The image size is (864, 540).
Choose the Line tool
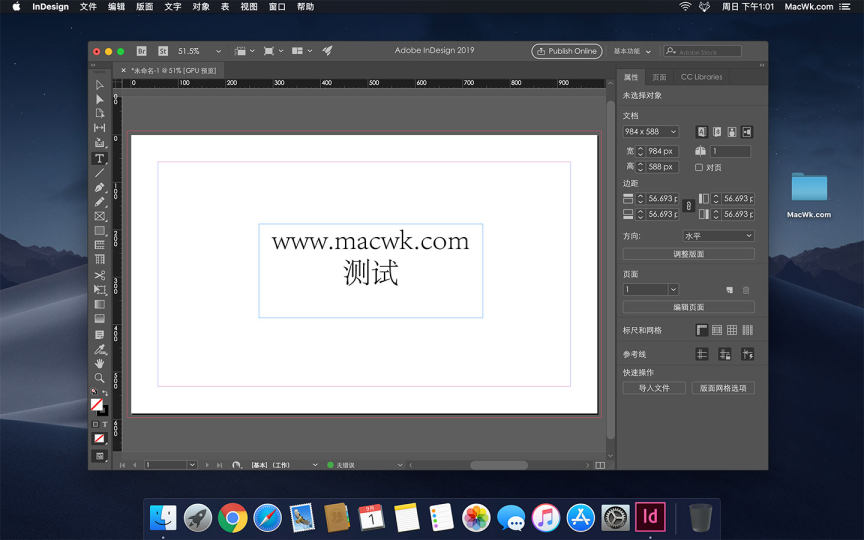click(99, 173)
